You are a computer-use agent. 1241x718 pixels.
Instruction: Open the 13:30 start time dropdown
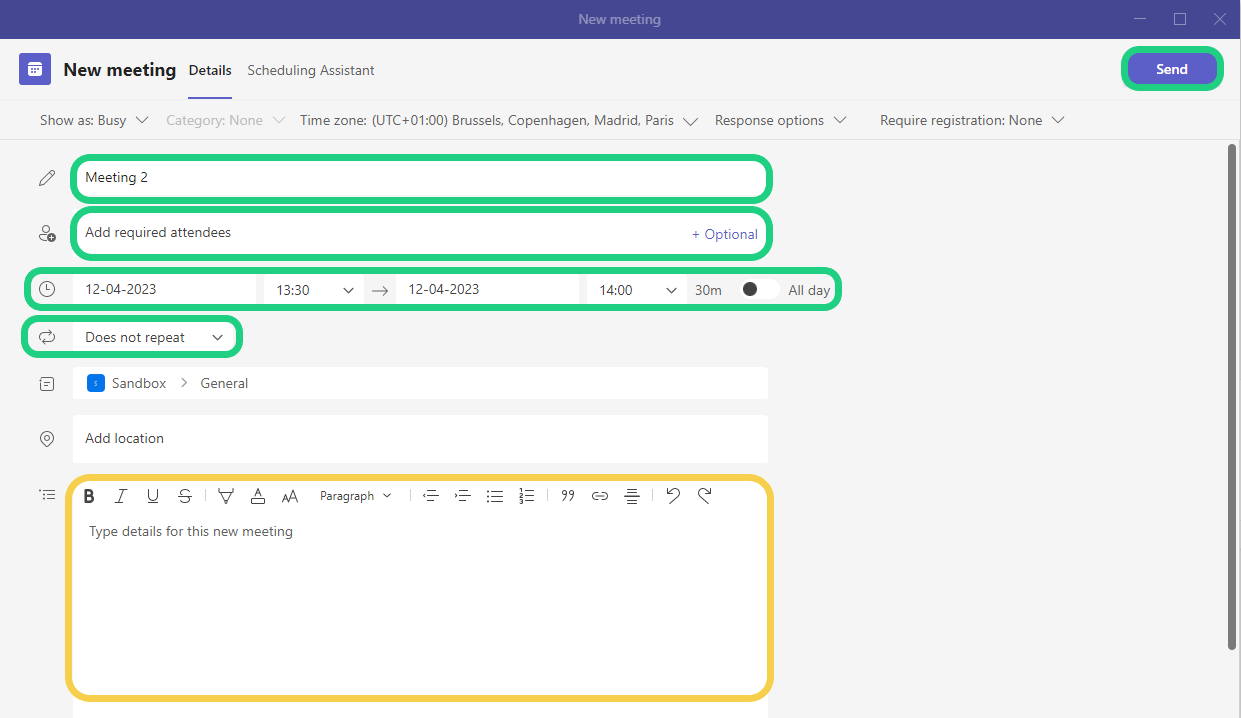pos(315,290)
